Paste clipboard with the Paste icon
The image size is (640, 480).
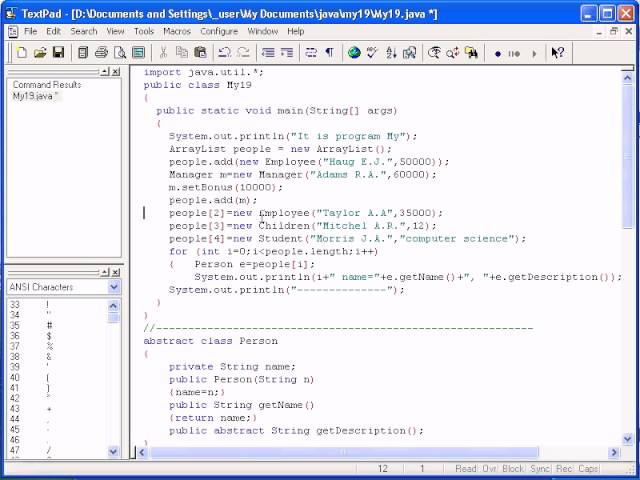[200, 53]
